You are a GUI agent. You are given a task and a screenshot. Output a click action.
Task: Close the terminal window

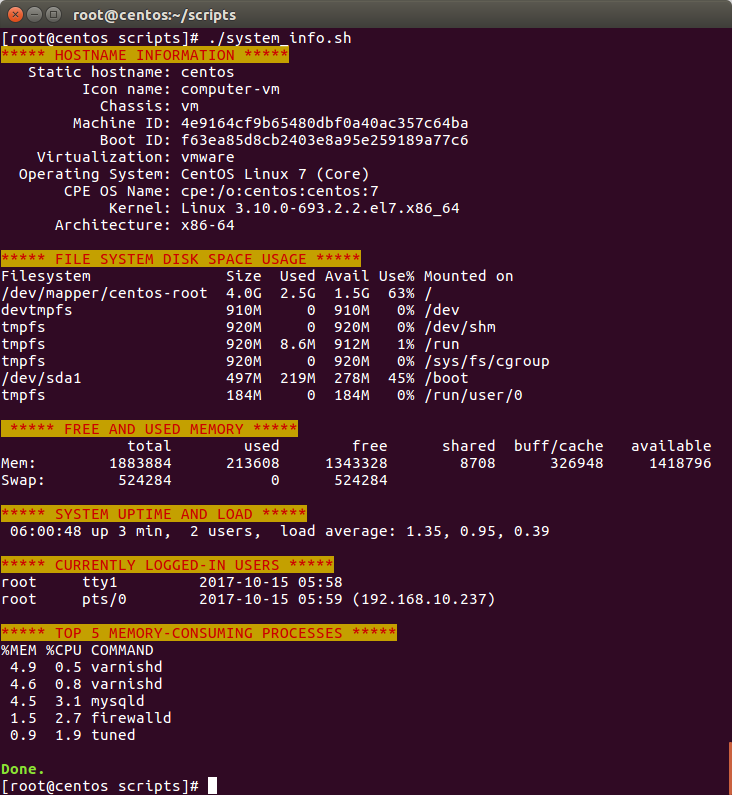pyautogui.click(x=13, y=14)
